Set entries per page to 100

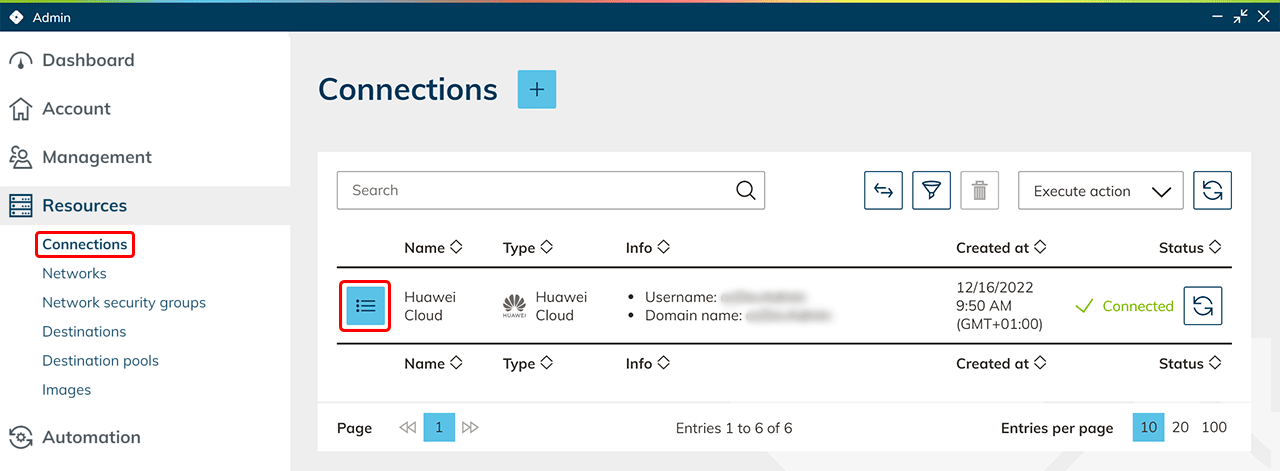[1214, 427]
